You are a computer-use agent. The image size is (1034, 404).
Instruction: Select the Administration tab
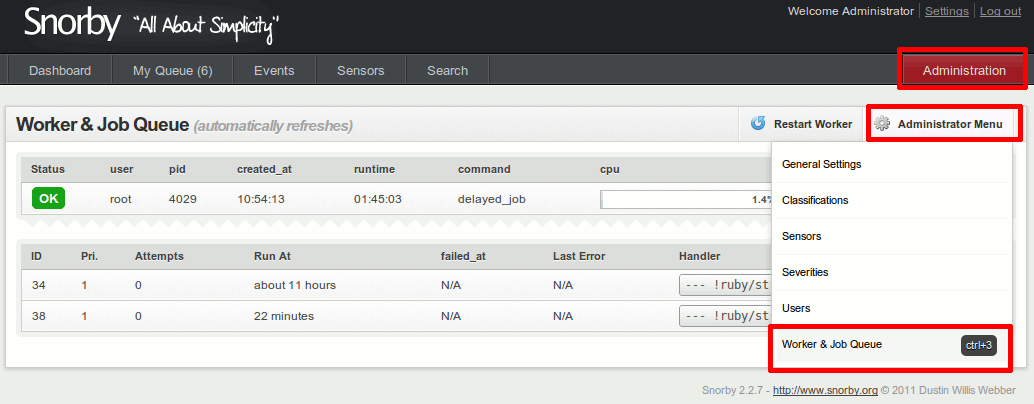(963, 70)
